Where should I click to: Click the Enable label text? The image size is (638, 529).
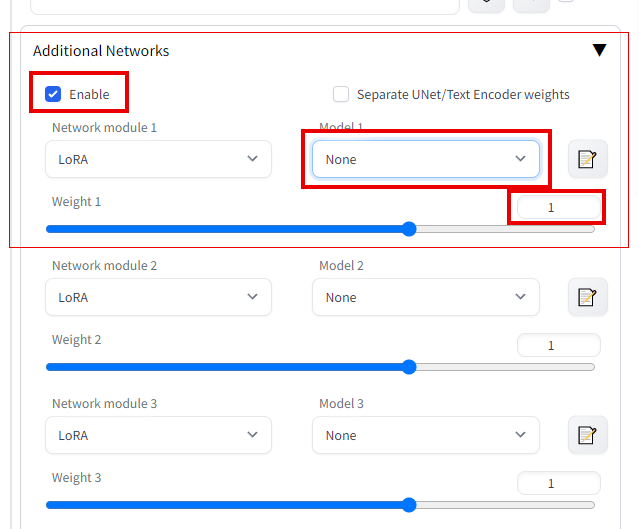89,94
